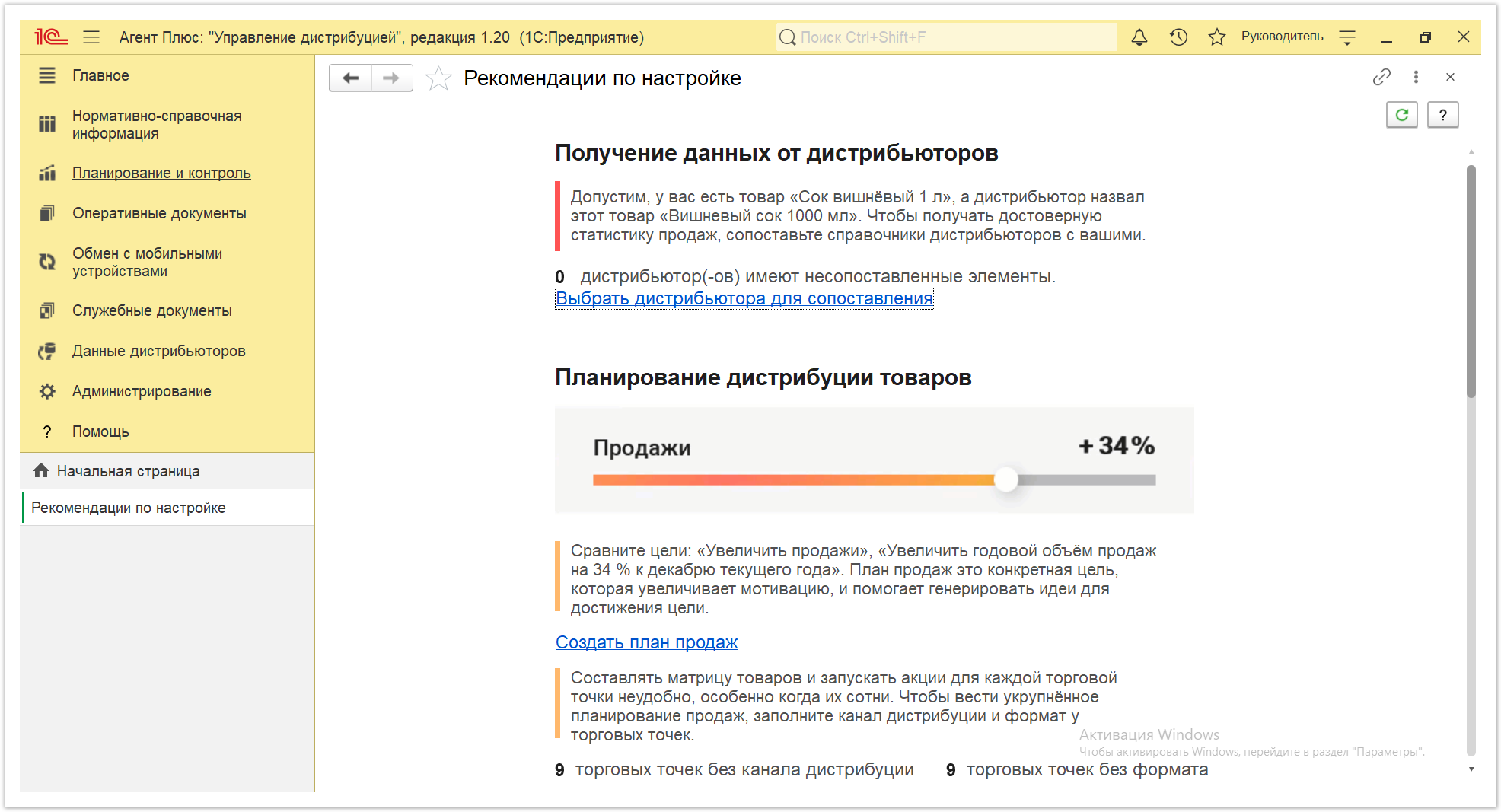
Task: Click heading Планирование дистрибуции товаров
Action: coord(763,377)
